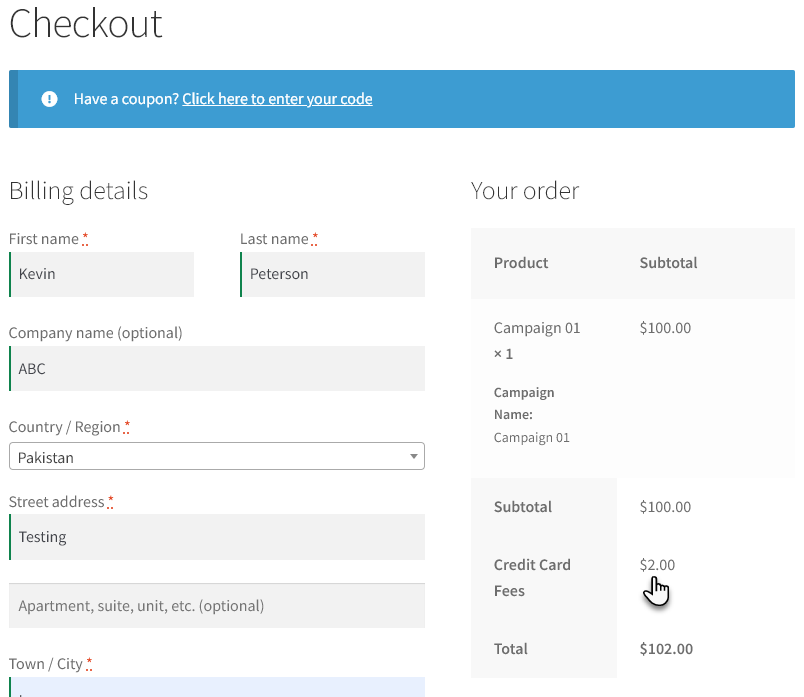Click the coupon notice exclamation icon
804x697 pixels.
click(x=49, y=98)
